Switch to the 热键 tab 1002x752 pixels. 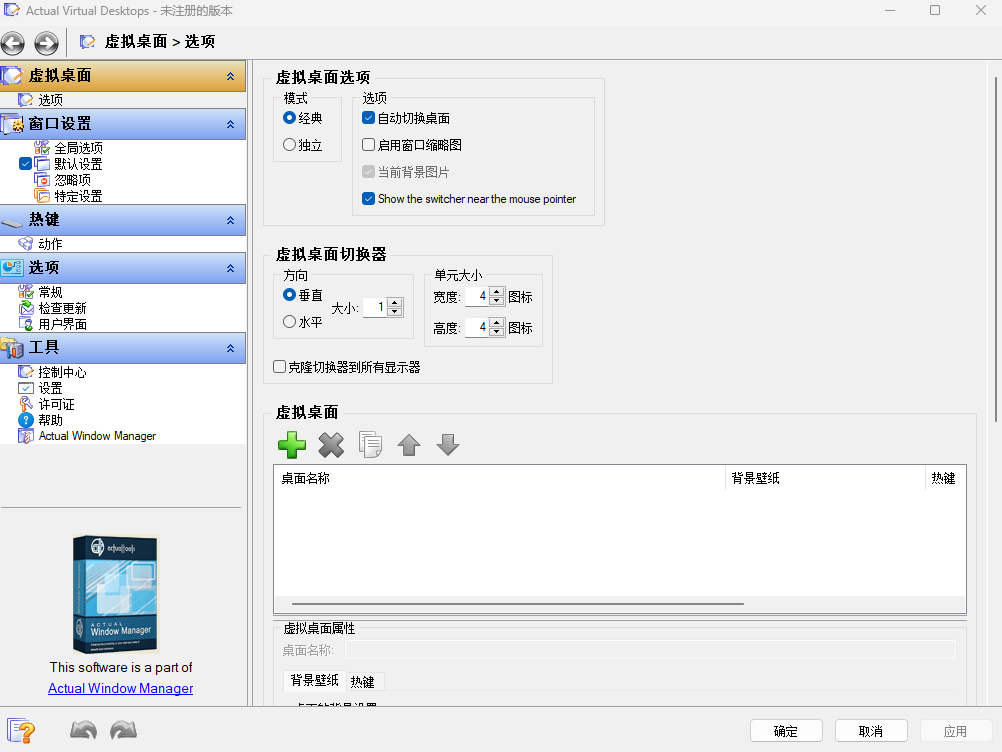pos(362,682)
